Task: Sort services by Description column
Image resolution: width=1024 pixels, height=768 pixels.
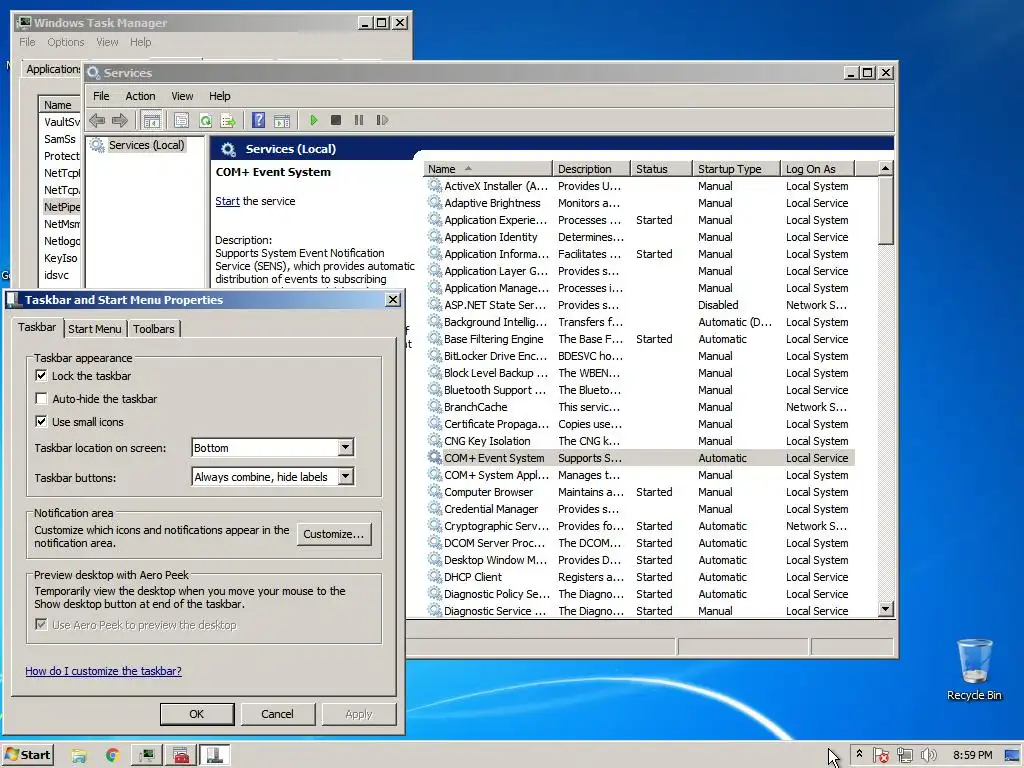Action: click(x=591, y=168)
